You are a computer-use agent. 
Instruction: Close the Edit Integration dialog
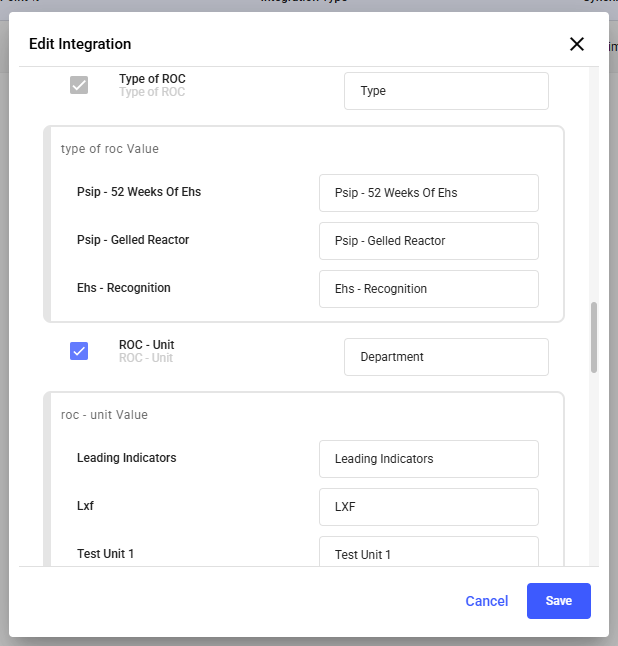coord(577,44)
